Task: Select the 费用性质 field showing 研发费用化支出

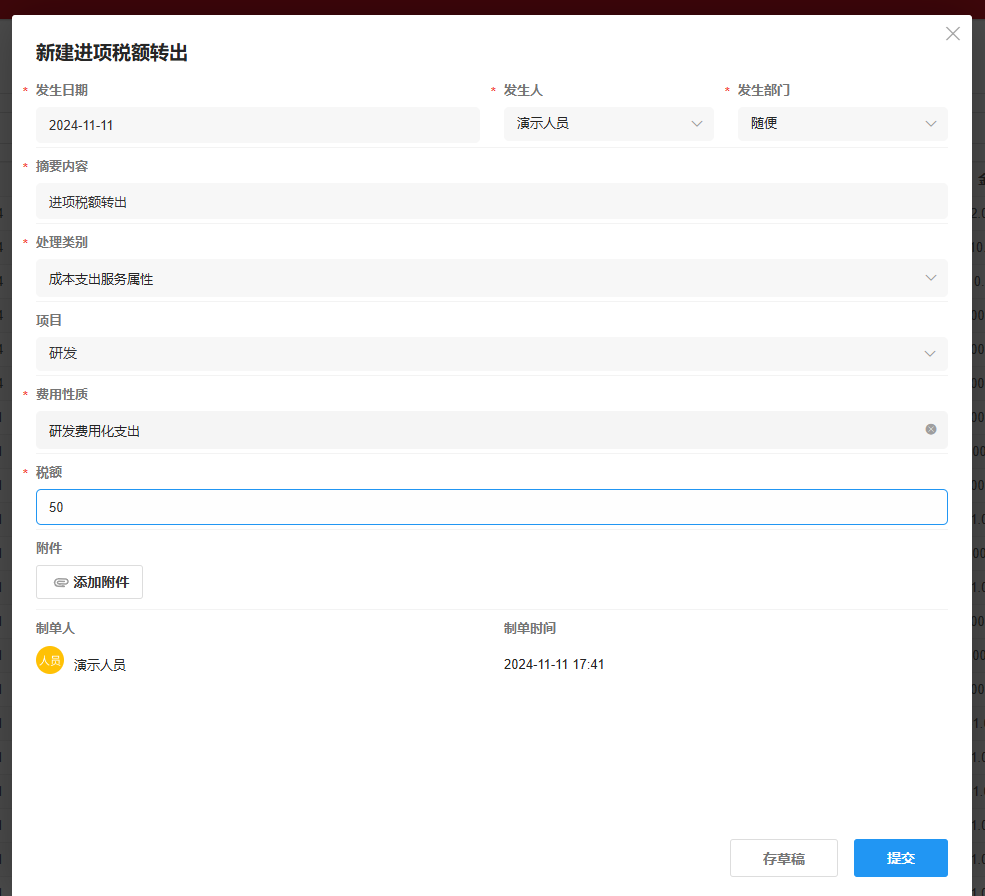Action: coord(480,430)
